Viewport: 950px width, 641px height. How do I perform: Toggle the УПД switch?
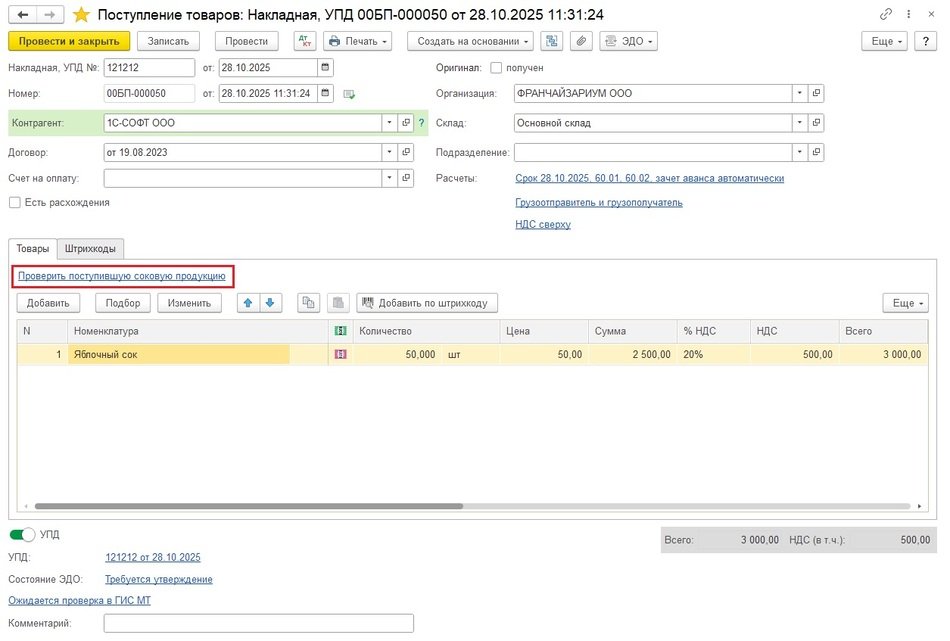[23, 535]
